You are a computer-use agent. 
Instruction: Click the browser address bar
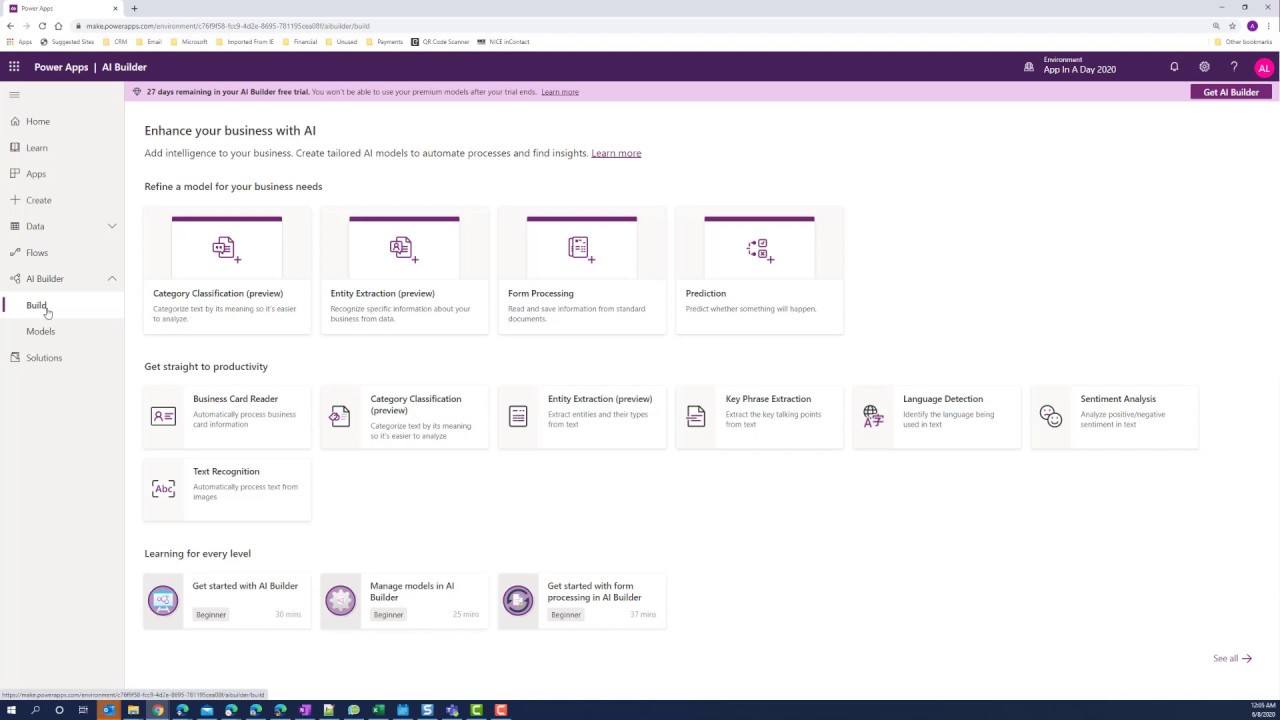(x=640, y=26)
